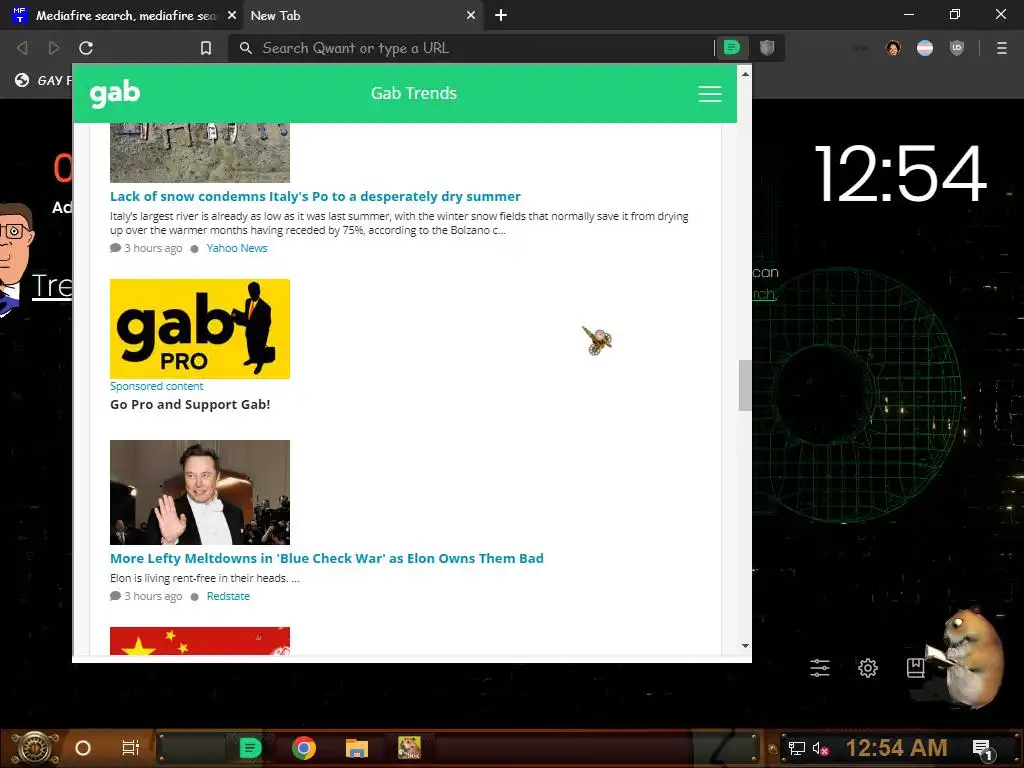Screen dimensions: 1024x768
Task: Open the browser main menu icon
Action: [x=1002, y=48]
